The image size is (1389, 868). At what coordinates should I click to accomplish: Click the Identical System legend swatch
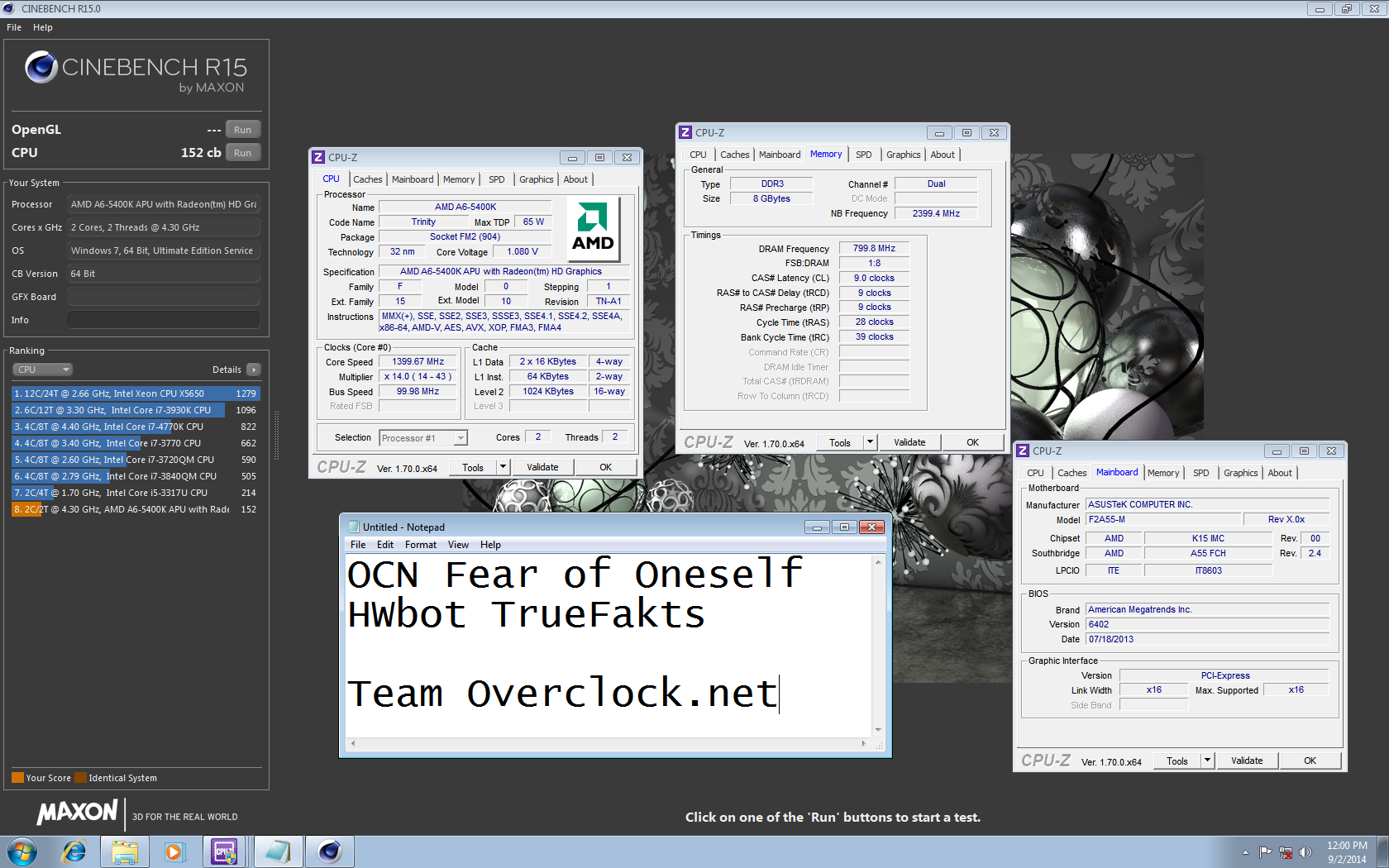pyautogui.click(x=80, y=777)
